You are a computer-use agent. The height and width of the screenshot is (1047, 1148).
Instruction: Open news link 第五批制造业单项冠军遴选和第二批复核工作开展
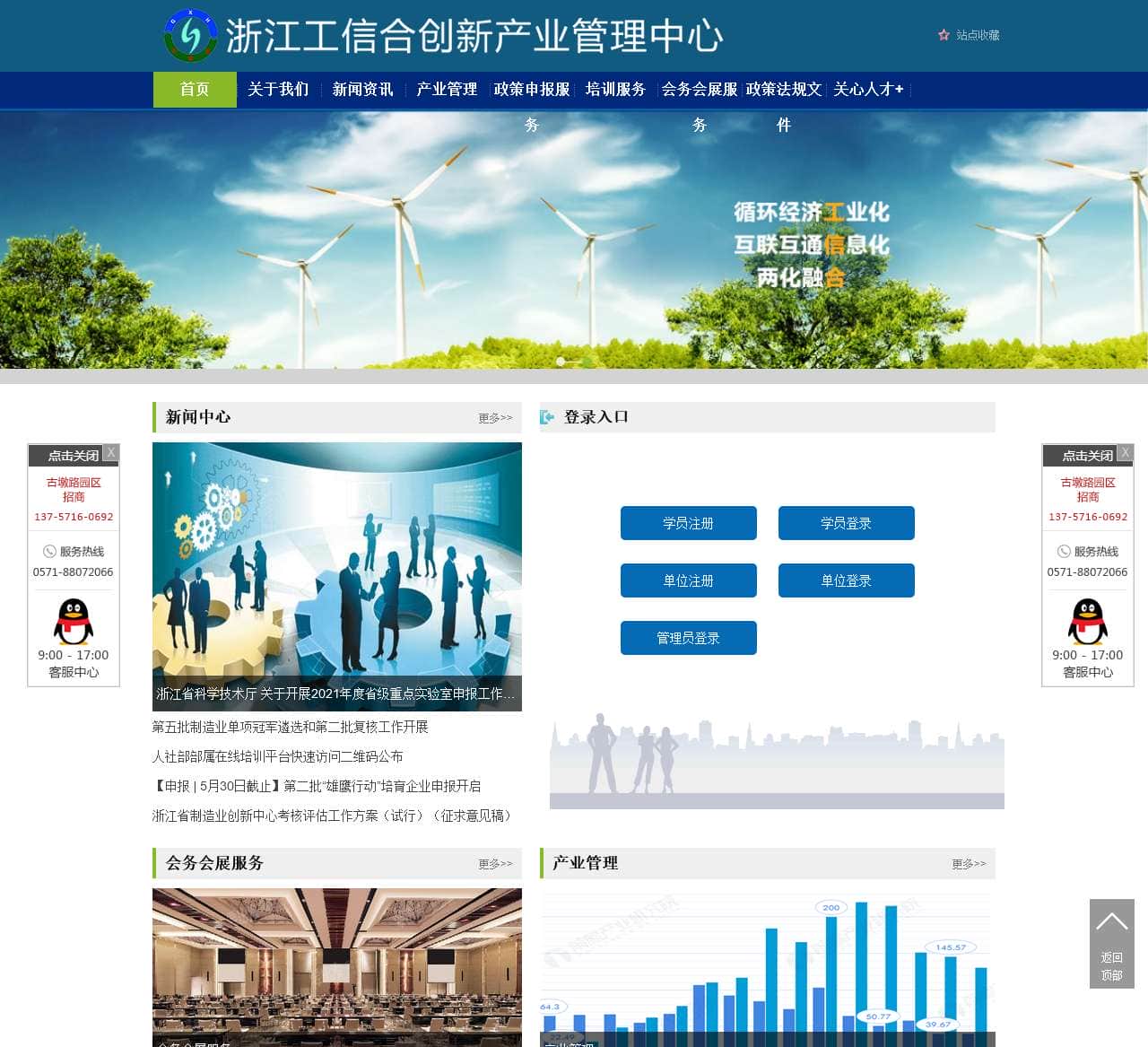pyautogui.click(x=291, y=727)
